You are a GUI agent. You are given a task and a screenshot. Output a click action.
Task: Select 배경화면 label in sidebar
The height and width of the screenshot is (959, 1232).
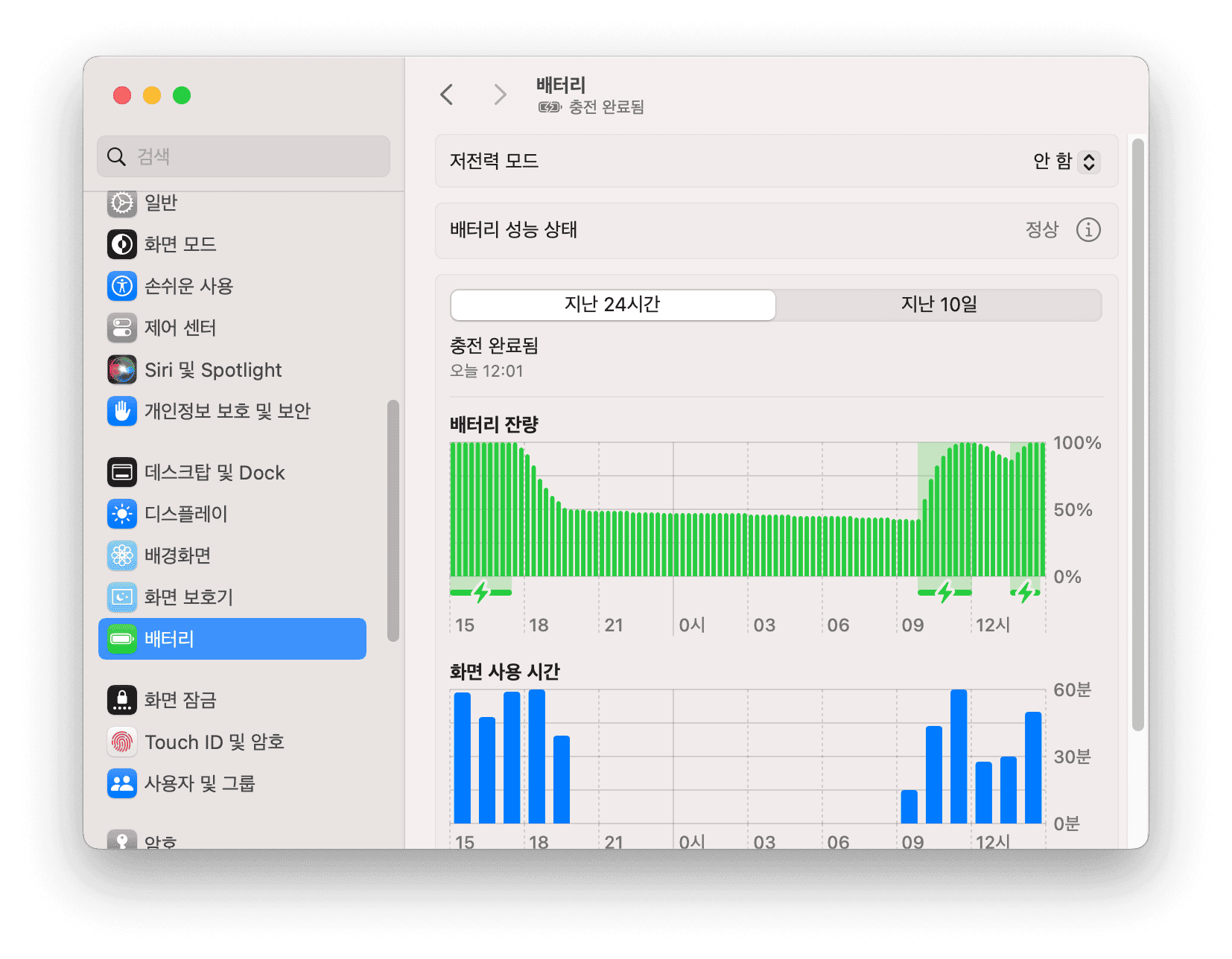[177, 555]
